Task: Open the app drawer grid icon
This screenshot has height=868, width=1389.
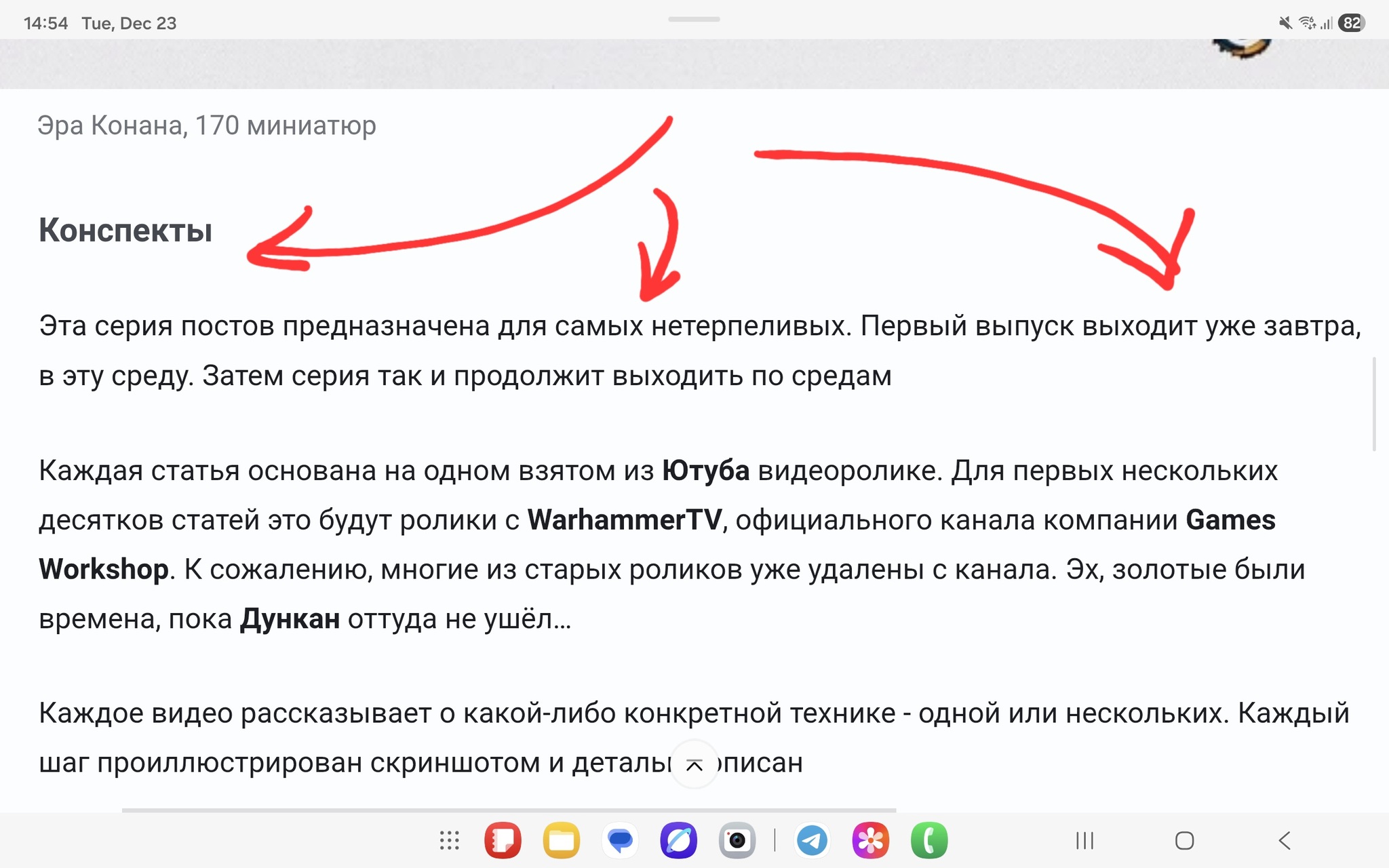Action: pyautogui.click(x=449, y=841)
